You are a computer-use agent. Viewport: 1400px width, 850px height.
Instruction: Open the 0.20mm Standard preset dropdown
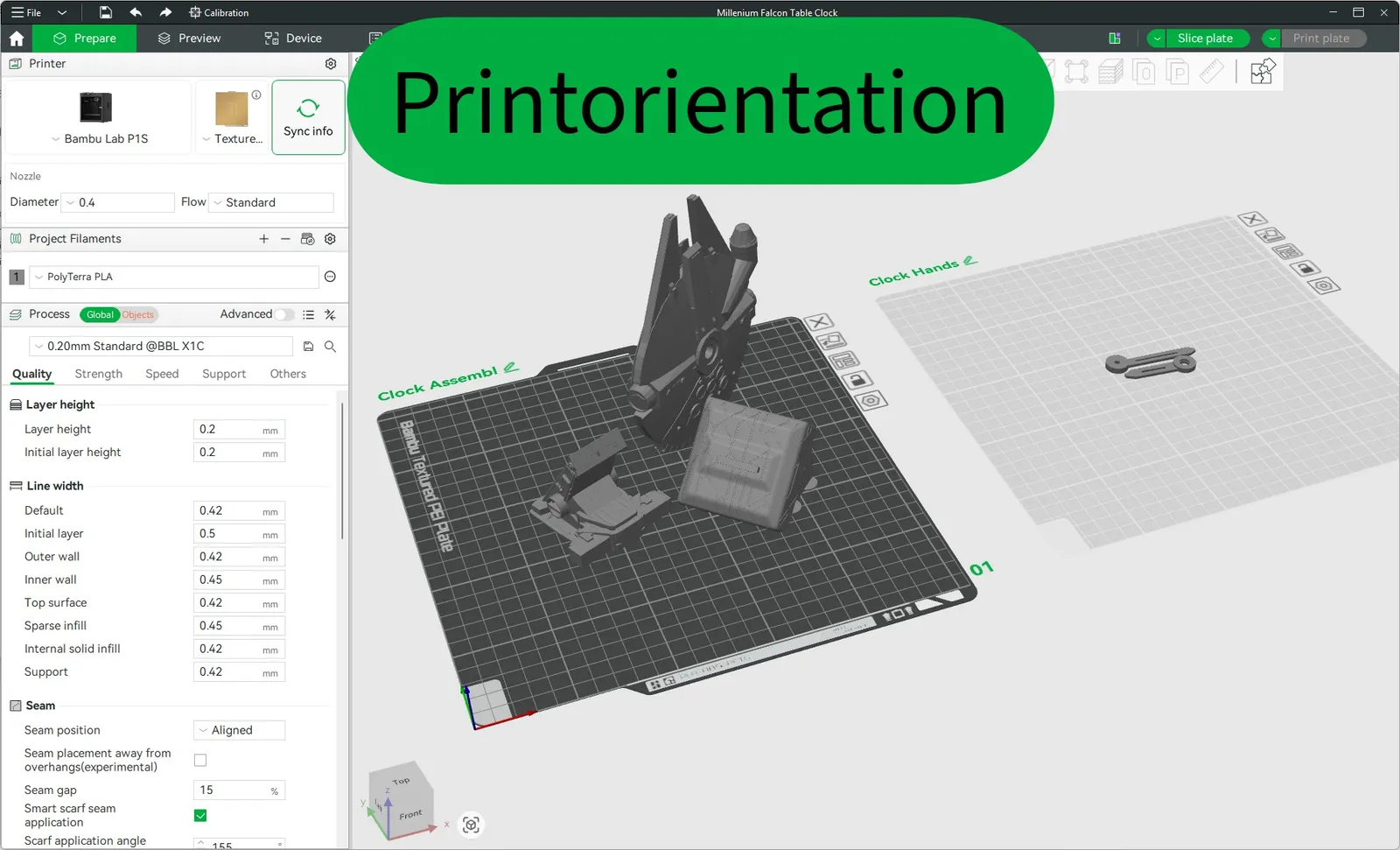[x=161, y=347]
